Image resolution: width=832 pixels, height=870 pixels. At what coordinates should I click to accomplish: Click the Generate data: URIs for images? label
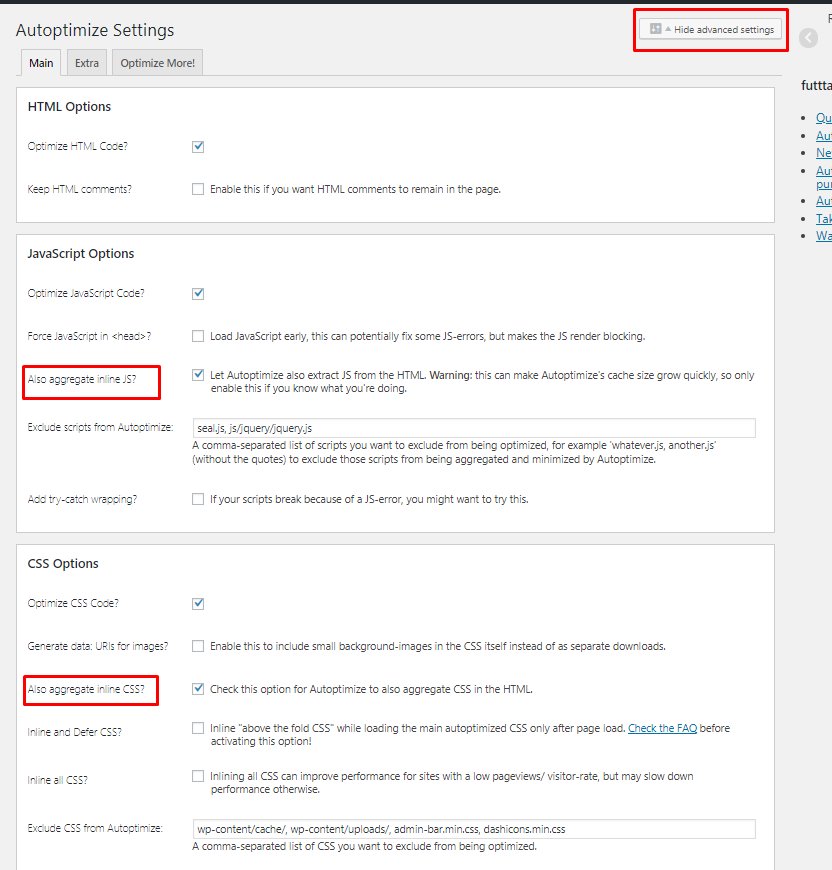pos(98,647)
